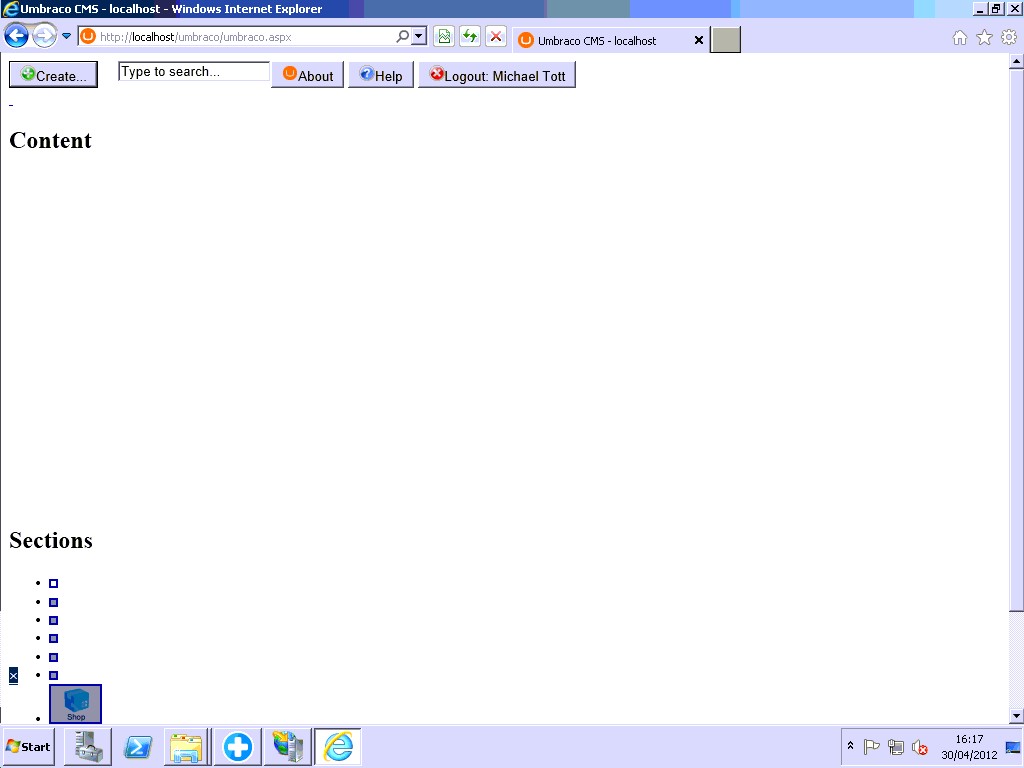Click the stop loading X icon
The image size is (1024, 768).
(x=496, y=37)
